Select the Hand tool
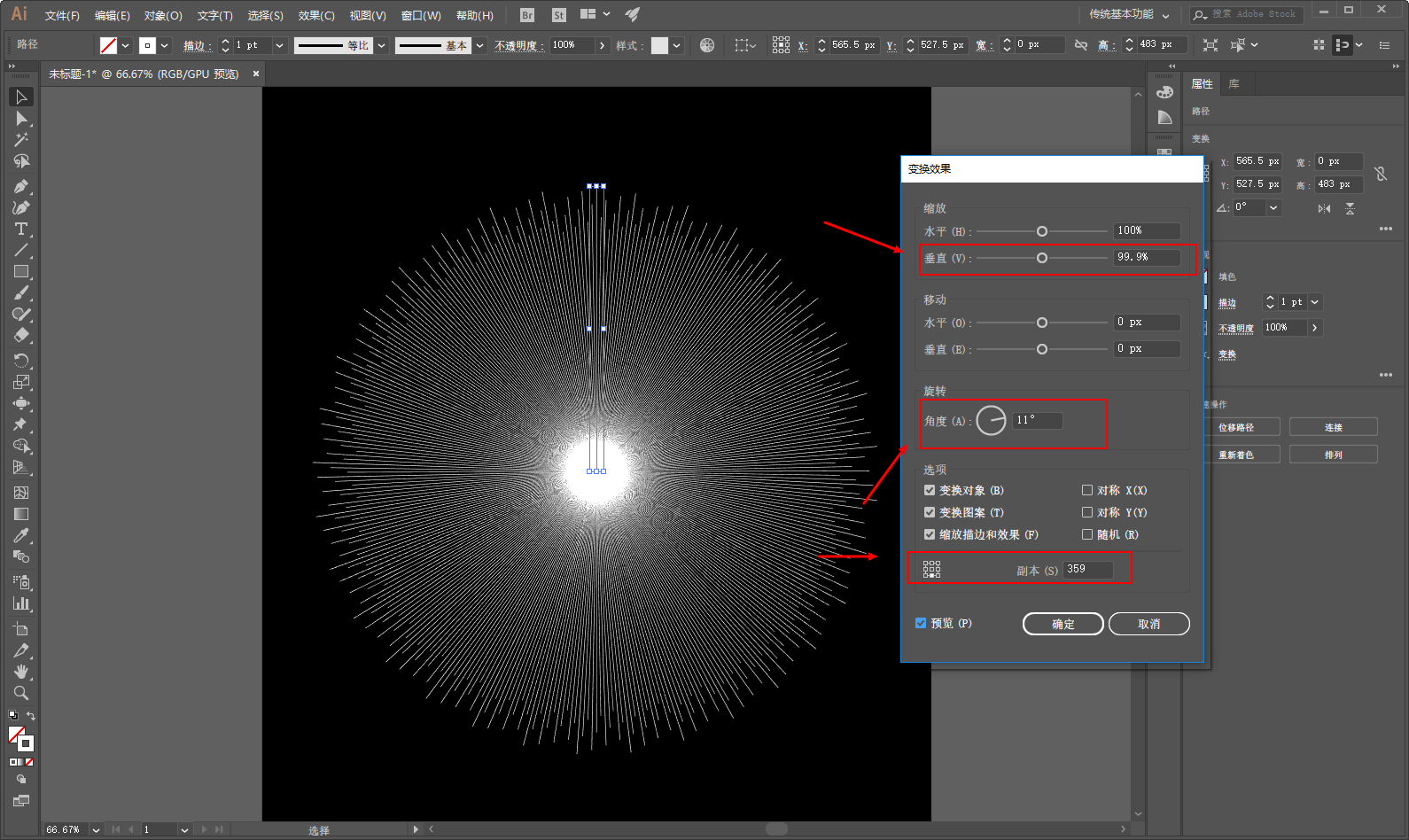This screenshot has width=1409, height=840. pos(21,672)
